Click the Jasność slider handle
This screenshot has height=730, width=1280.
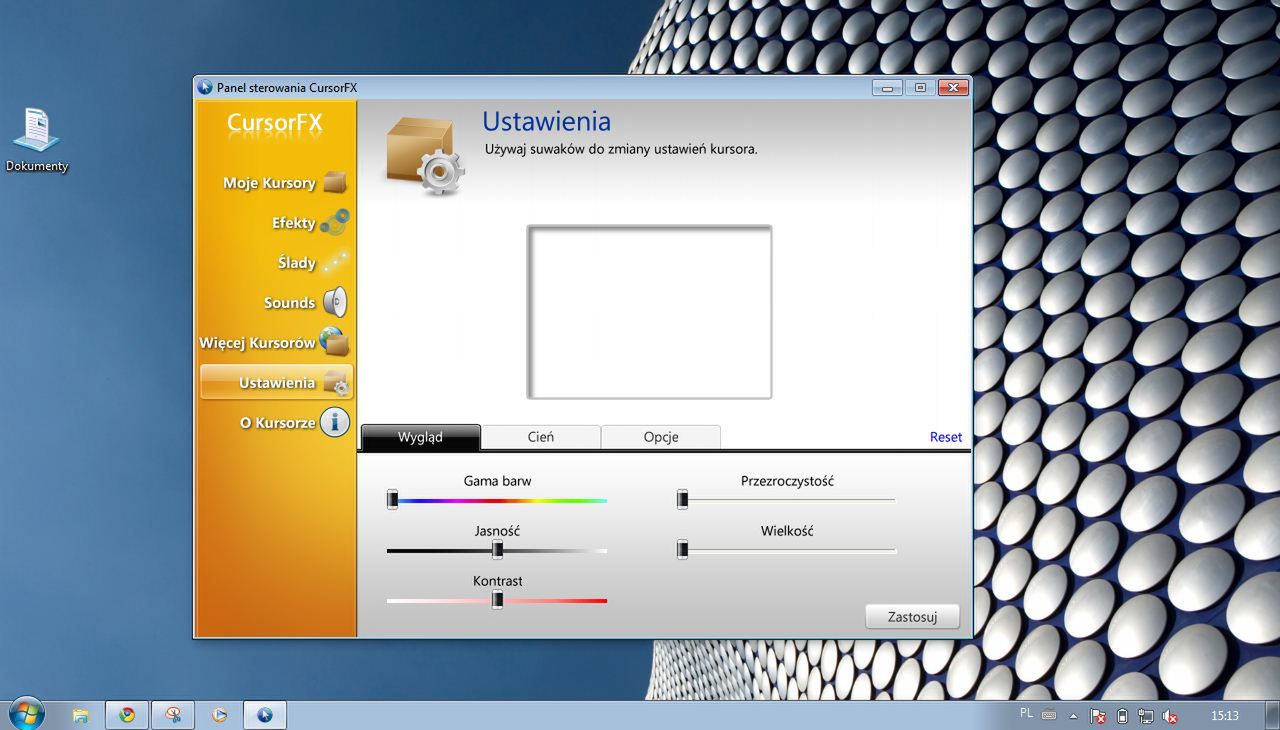[x=497, y=549]
